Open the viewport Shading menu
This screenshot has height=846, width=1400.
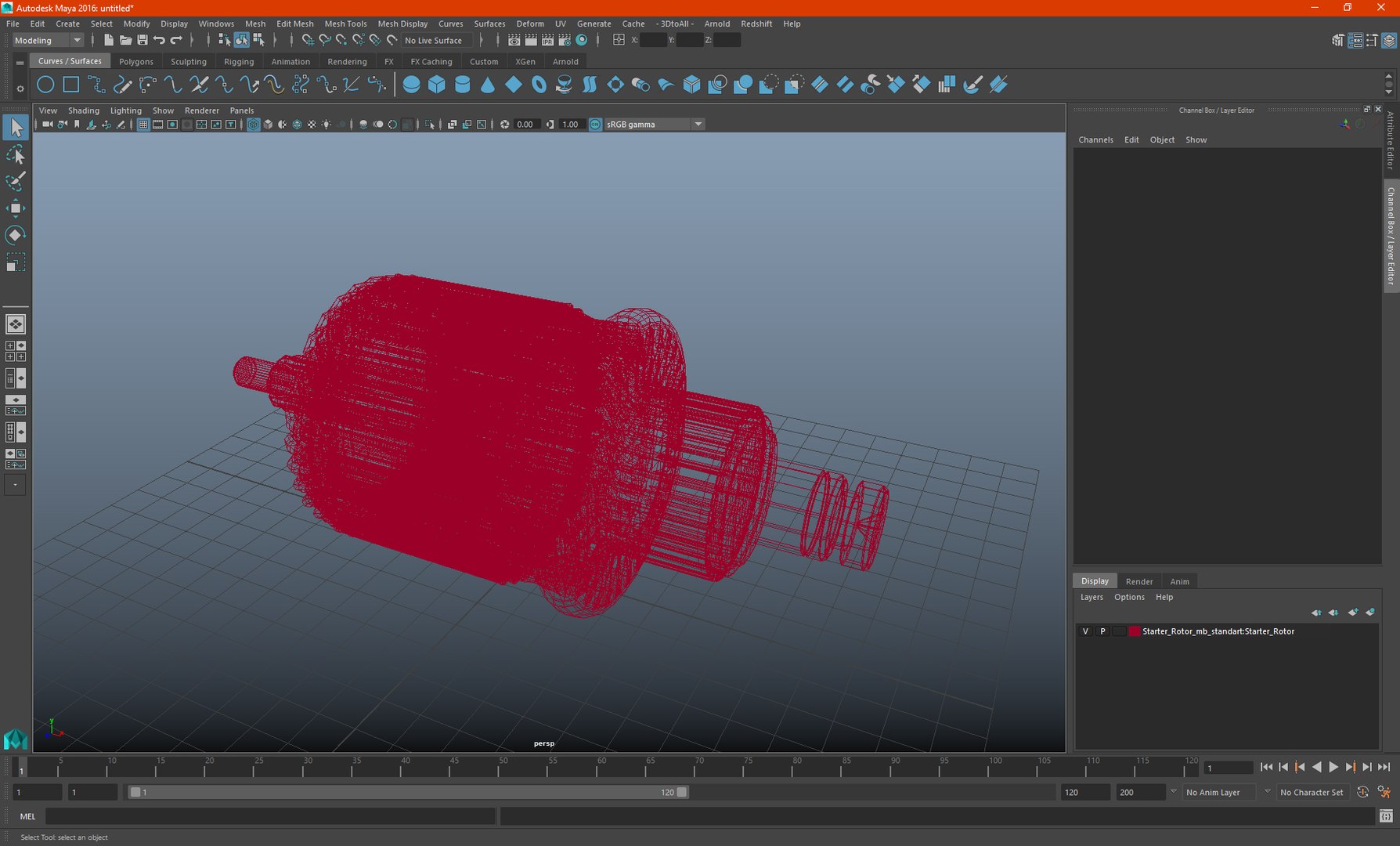[x=84, y=110]
